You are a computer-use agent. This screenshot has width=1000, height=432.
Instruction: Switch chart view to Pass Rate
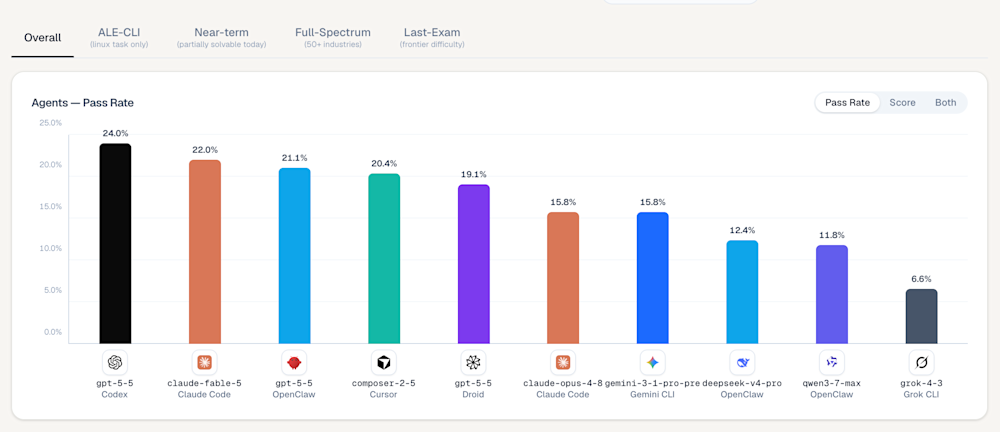847,102
